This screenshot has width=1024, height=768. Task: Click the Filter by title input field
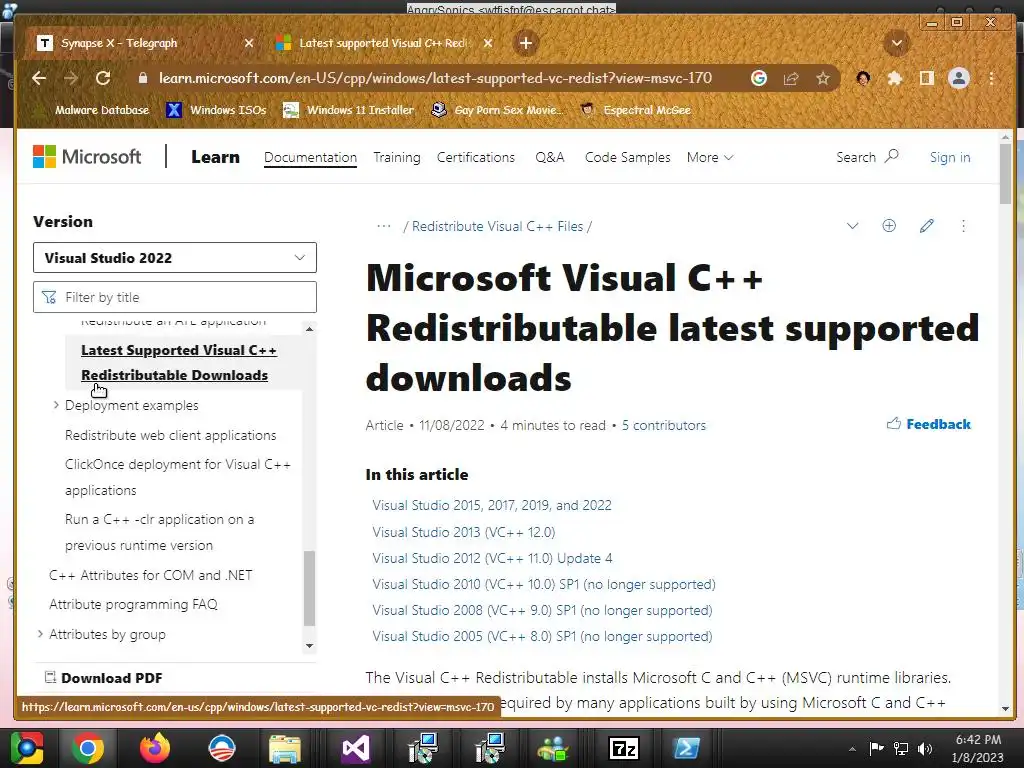tap(175, 297)
